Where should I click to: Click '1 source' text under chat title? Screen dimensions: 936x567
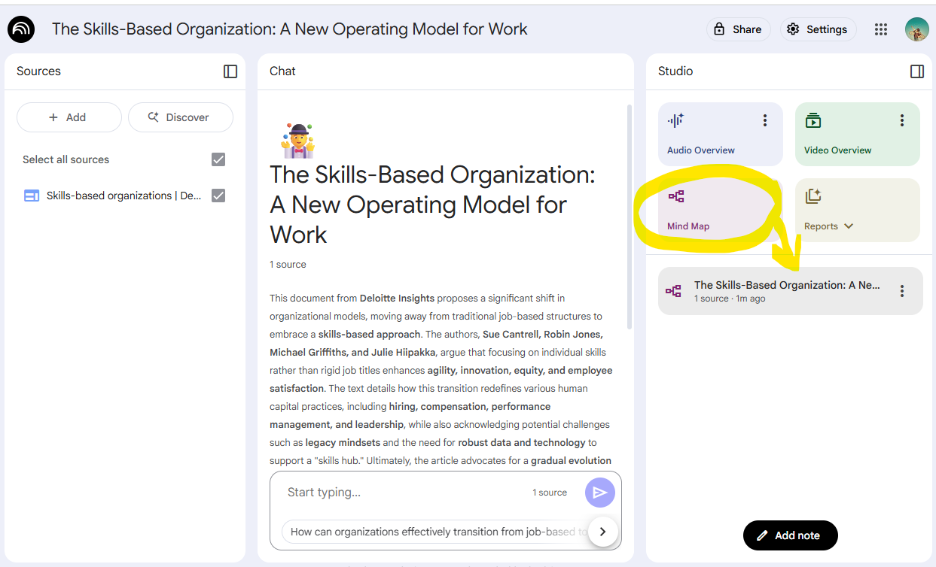tap(288, 264)
